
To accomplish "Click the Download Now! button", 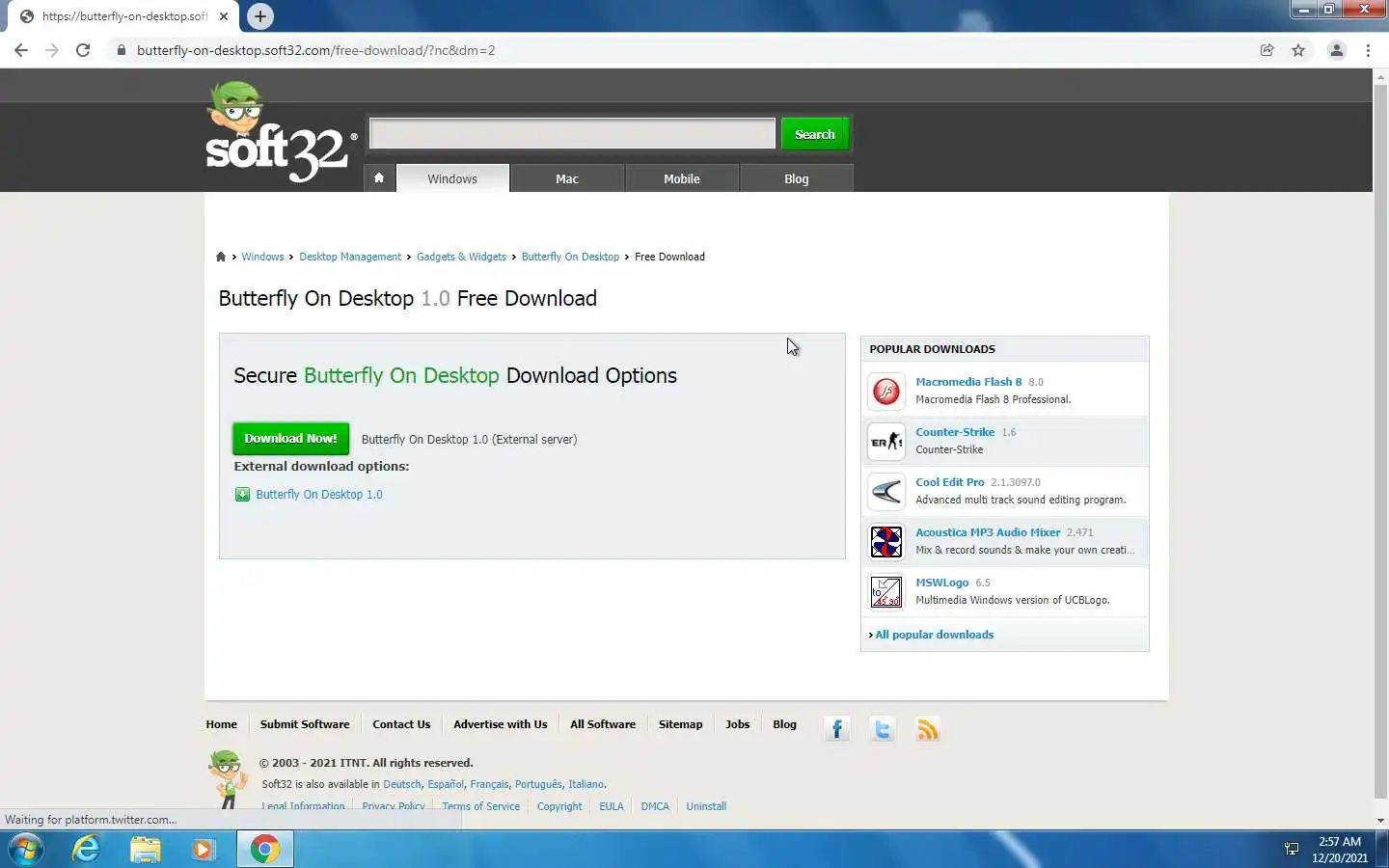I will [290, 439].
